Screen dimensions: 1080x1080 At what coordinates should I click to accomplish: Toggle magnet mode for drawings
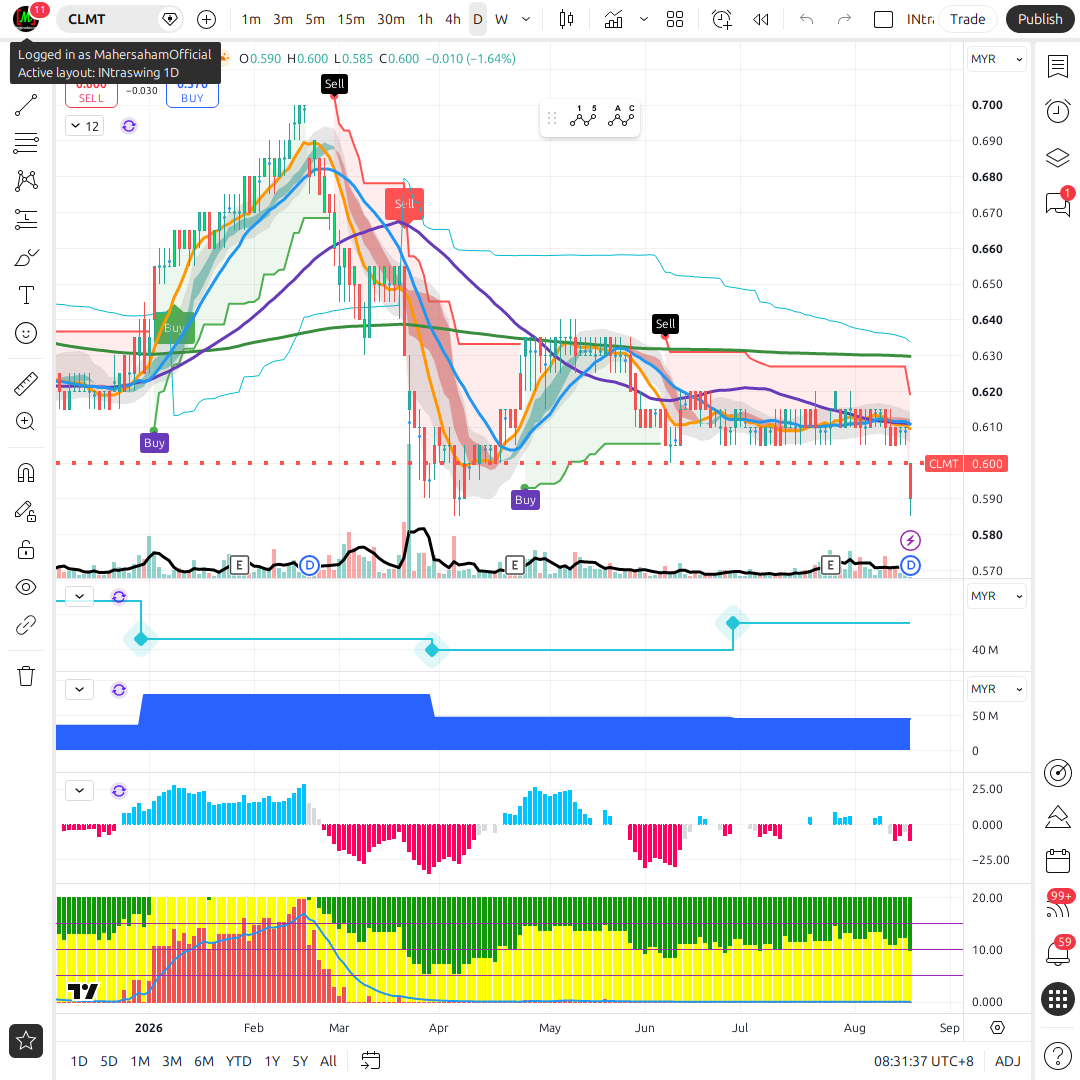pos(26,473)
